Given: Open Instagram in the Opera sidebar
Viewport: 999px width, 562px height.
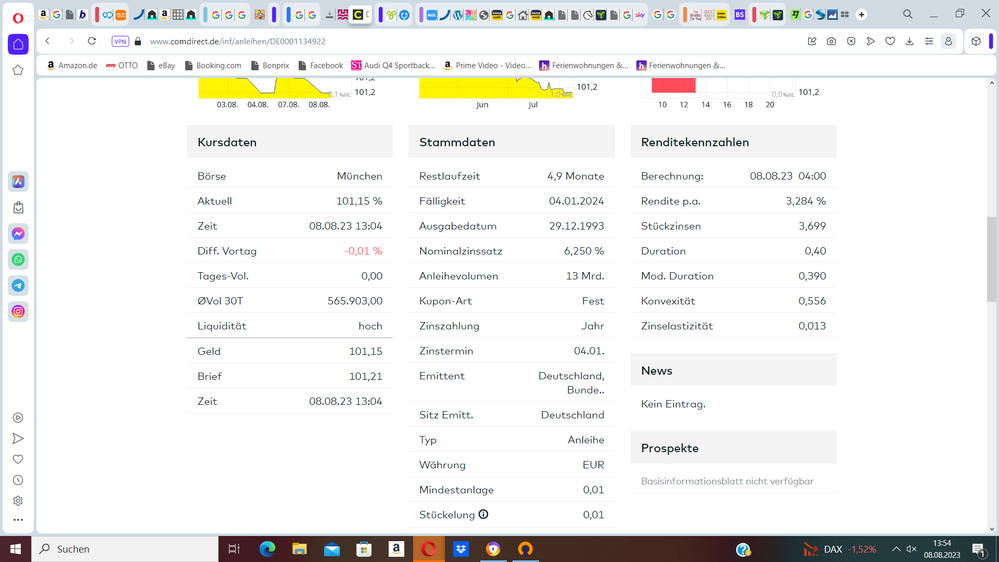Looking at the screenshot, I should [x=18, y=312].
